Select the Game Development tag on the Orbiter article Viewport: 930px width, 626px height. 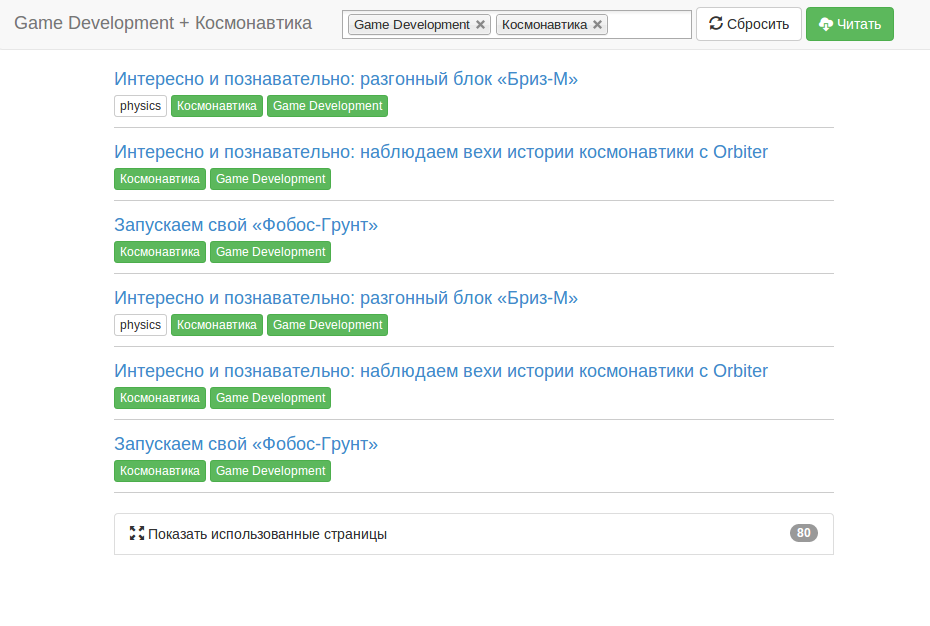click(270, 179)
